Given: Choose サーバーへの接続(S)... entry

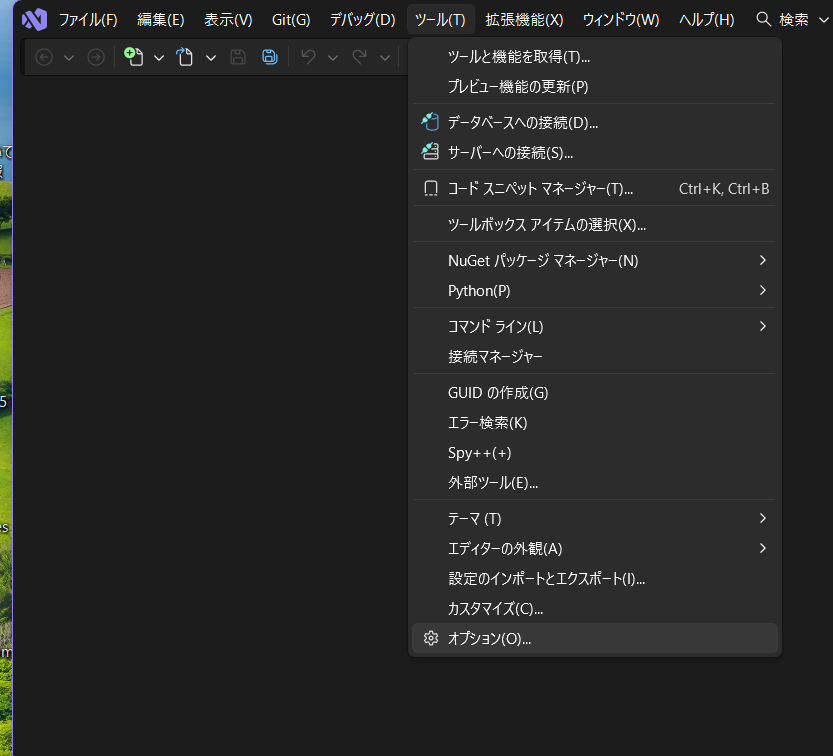Looking at the screenshot, I should click(x=594, y=152).
